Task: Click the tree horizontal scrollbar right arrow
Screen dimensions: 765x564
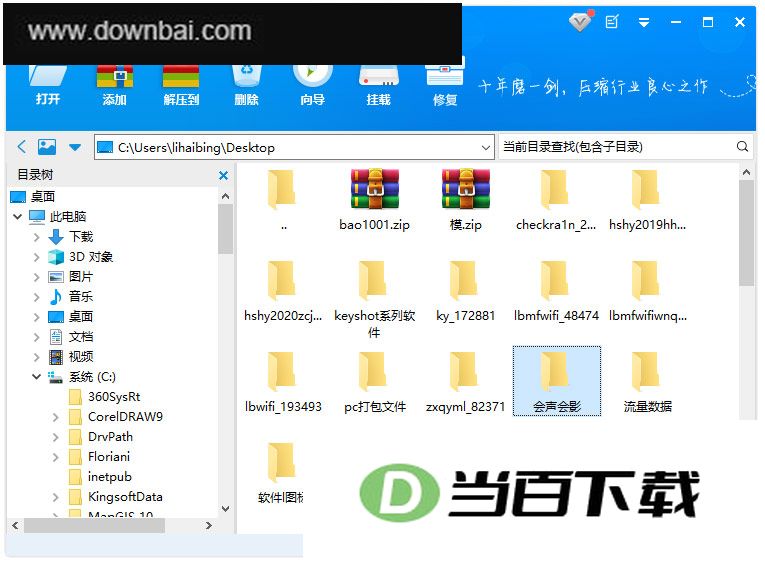Action: click(x=209, y=525)
